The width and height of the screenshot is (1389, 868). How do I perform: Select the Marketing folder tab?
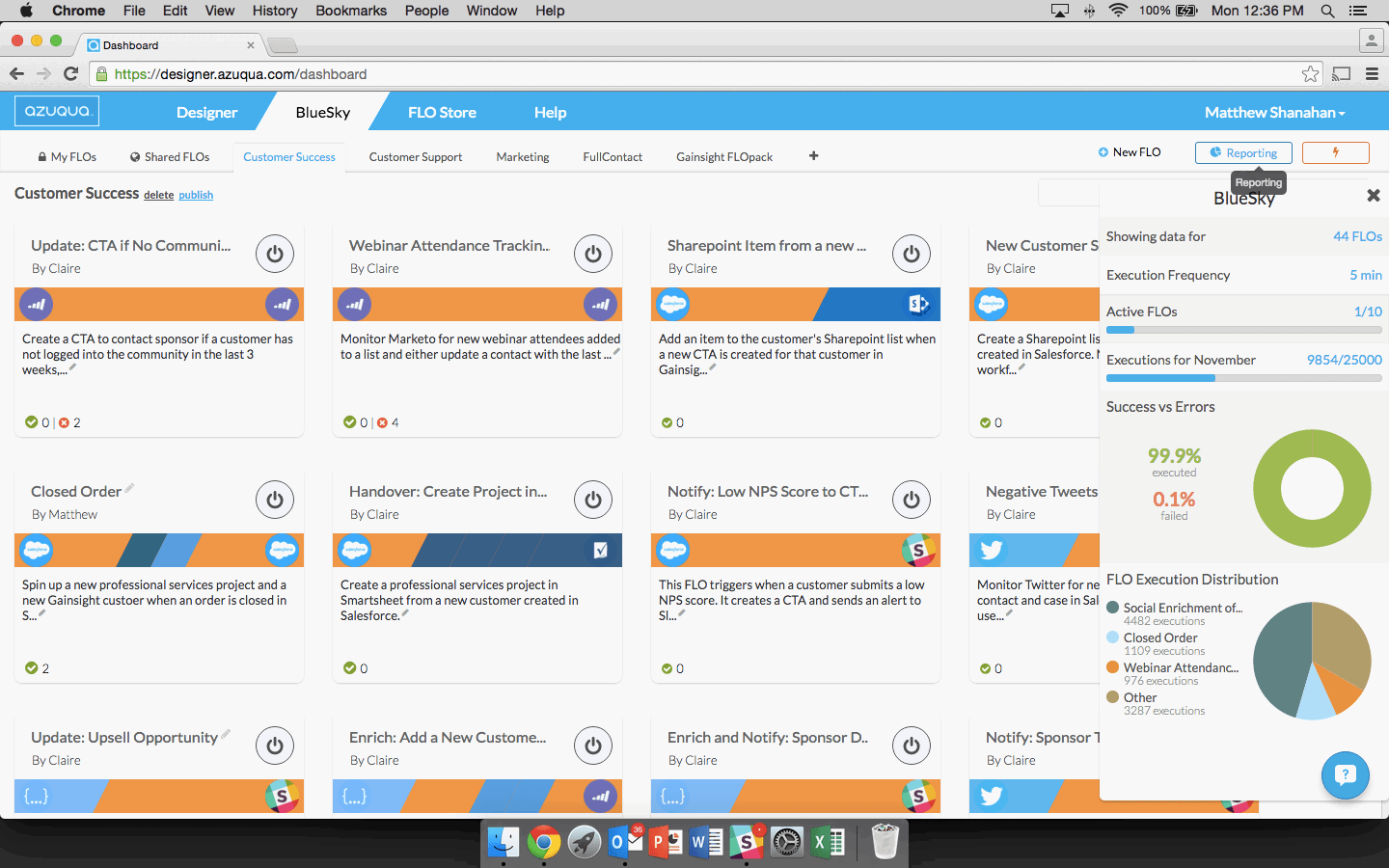tap(523, 156)
